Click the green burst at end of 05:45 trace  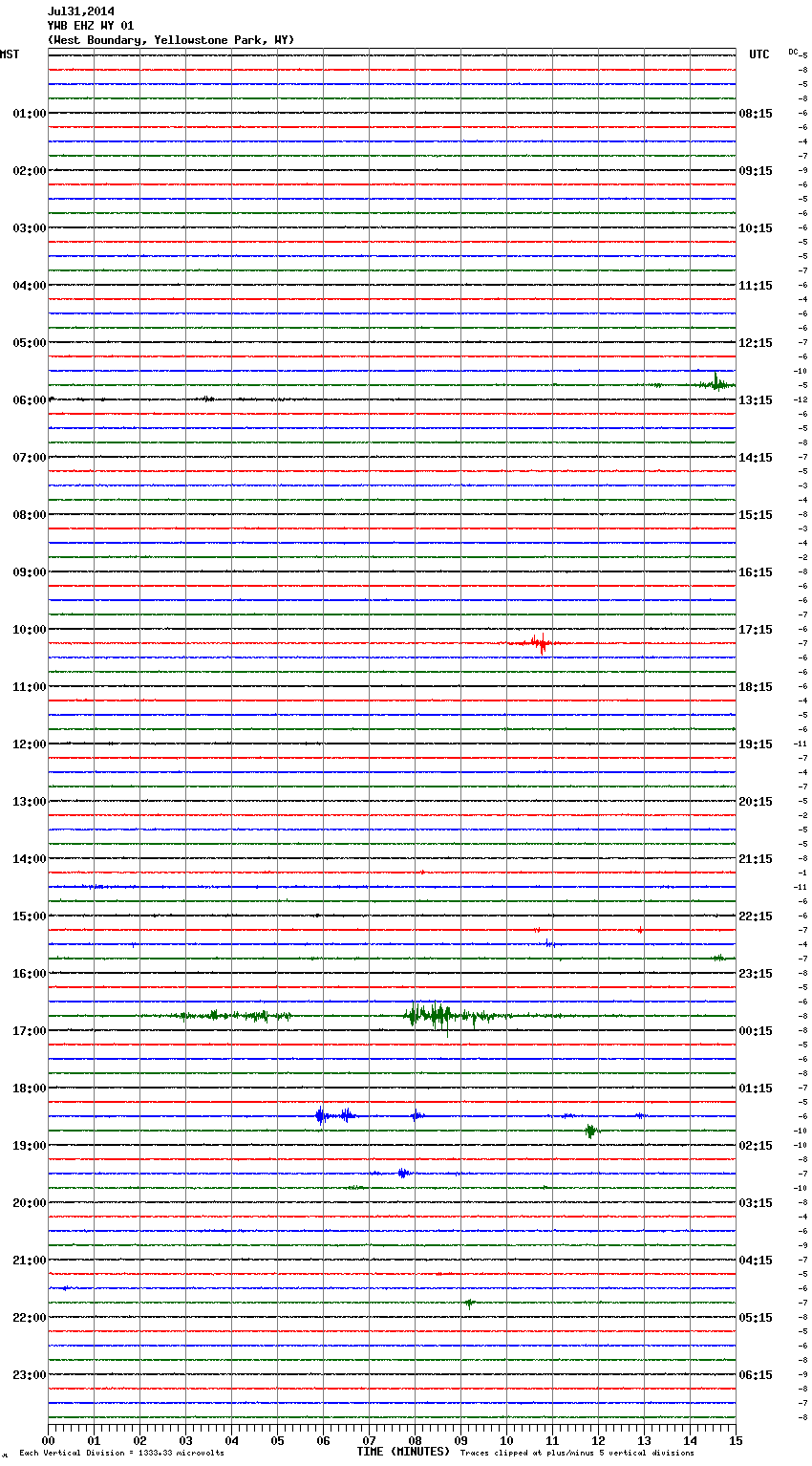[715, 383]
